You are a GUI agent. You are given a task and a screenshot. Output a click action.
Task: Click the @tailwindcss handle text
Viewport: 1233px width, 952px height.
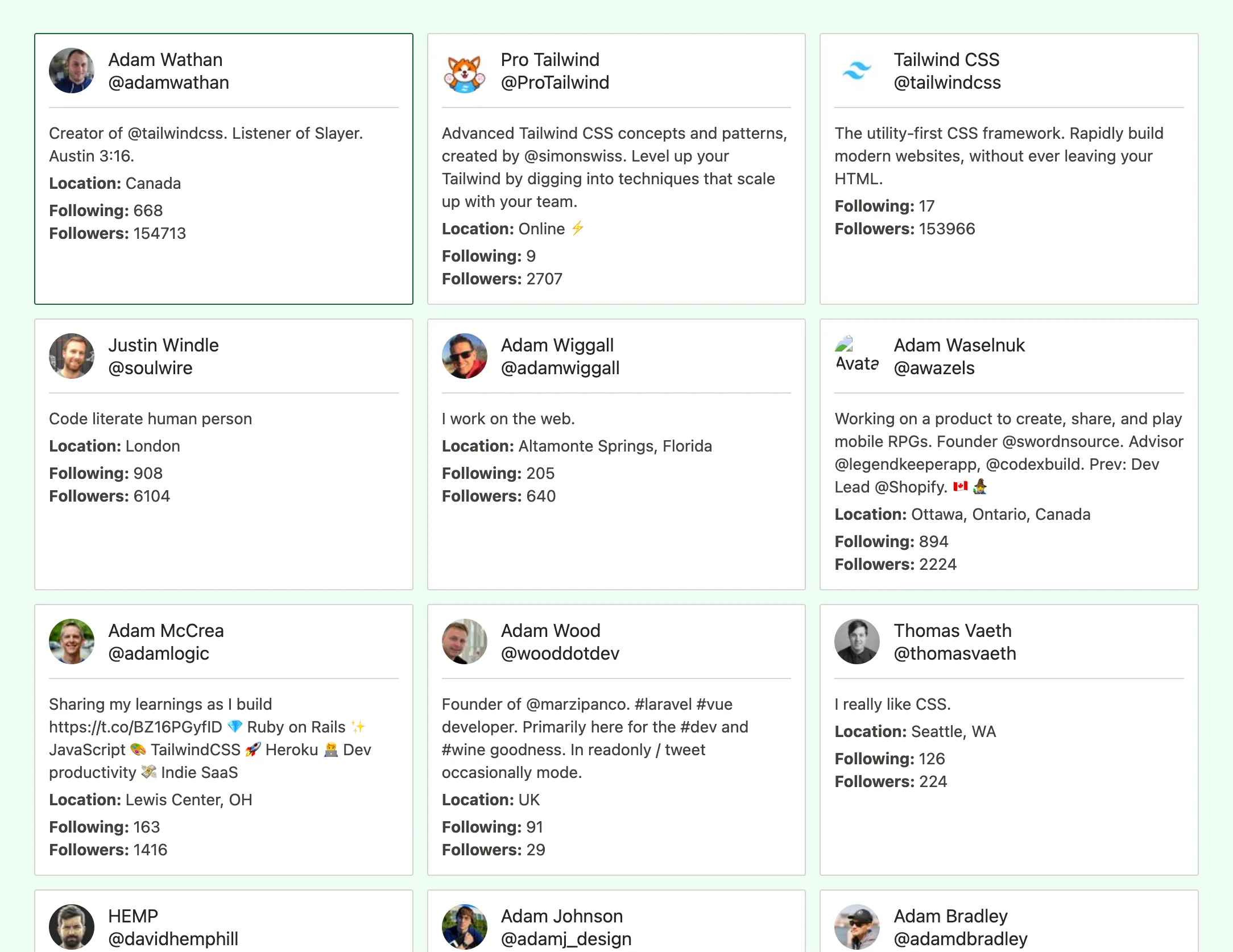[947, 82]
